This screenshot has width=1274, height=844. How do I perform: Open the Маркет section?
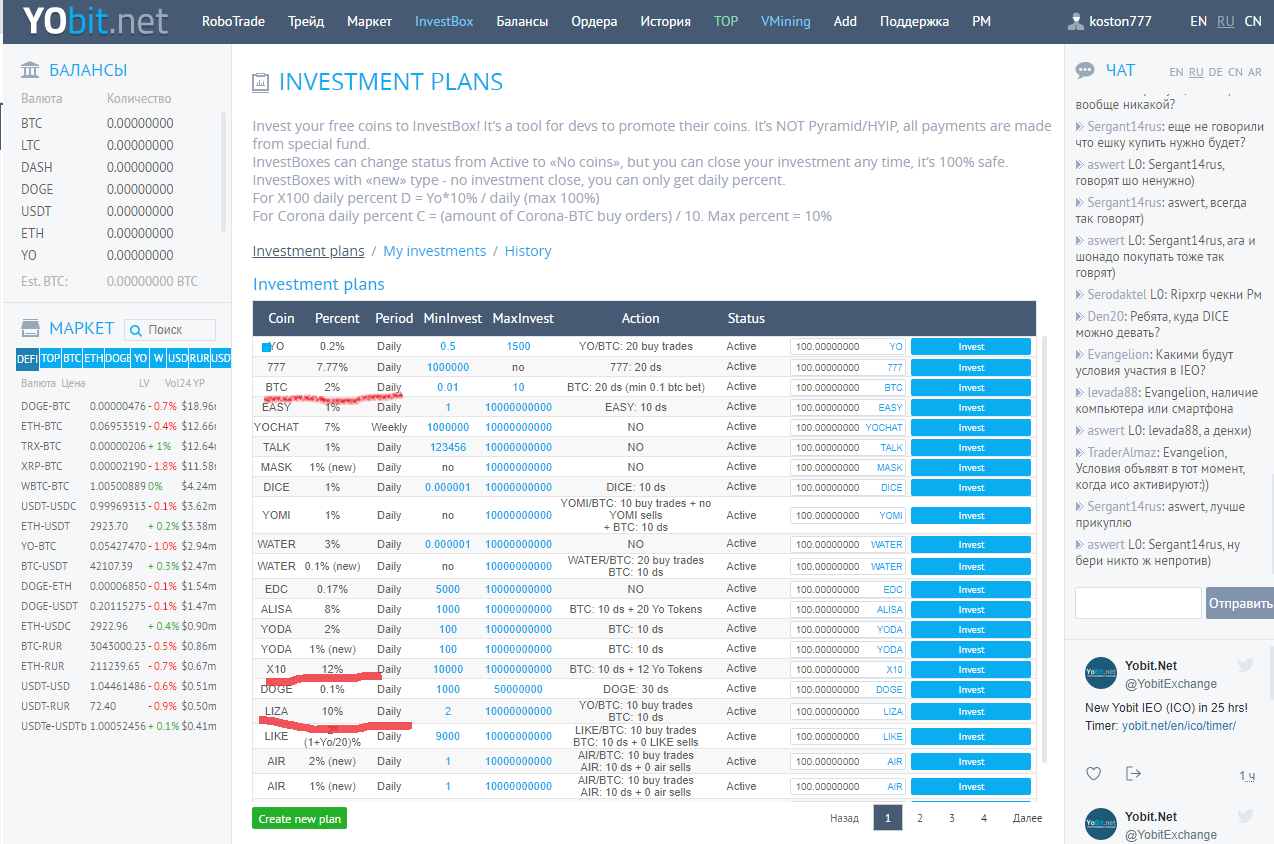tap(369, 21)
